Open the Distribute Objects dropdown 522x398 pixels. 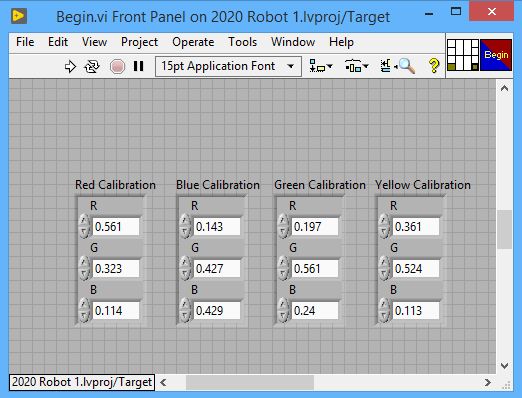[356, 66]
